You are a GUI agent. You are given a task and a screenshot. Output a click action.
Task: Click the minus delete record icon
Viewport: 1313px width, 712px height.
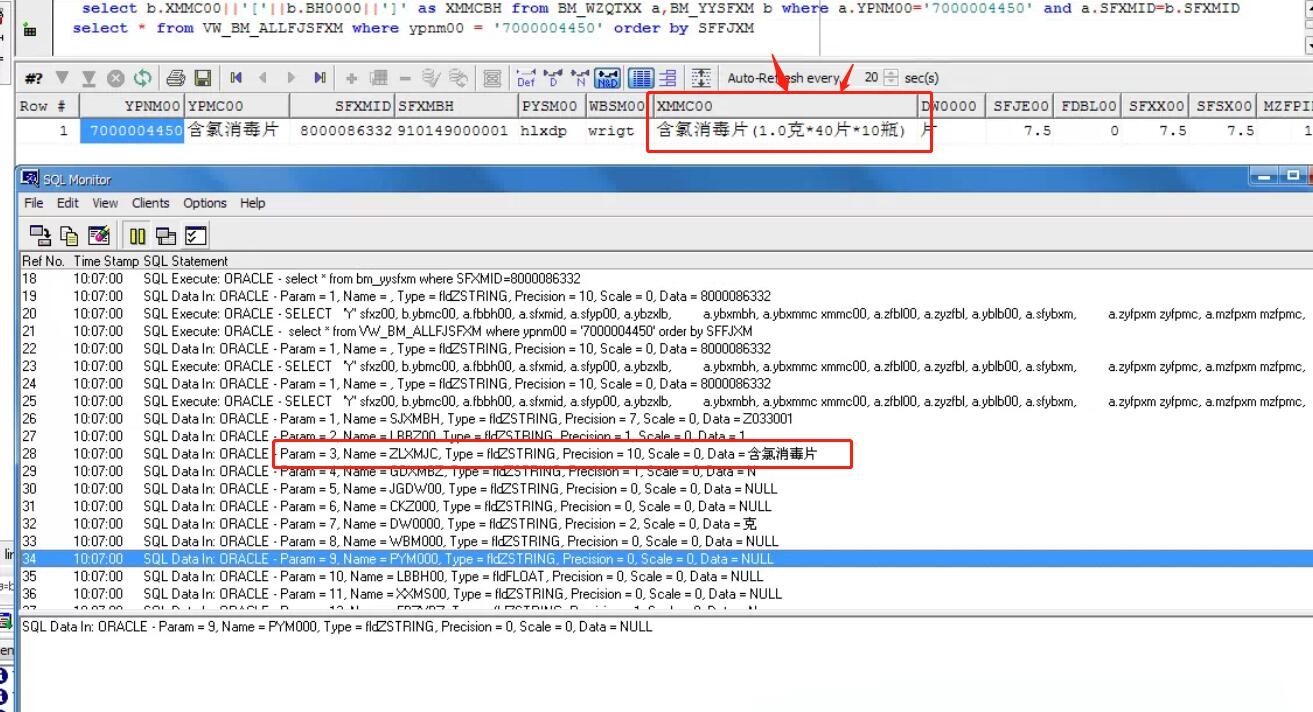coord(405,78)
